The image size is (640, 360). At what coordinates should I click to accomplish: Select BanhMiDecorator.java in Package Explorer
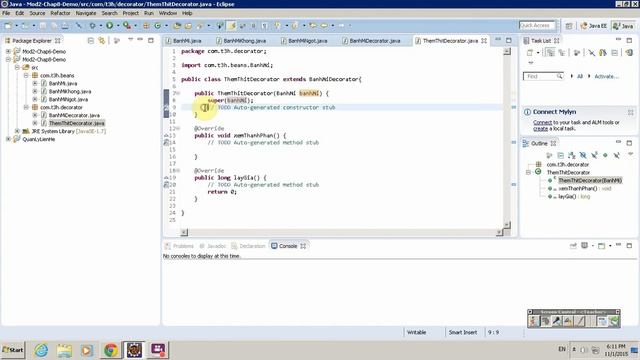coord(74,115)
